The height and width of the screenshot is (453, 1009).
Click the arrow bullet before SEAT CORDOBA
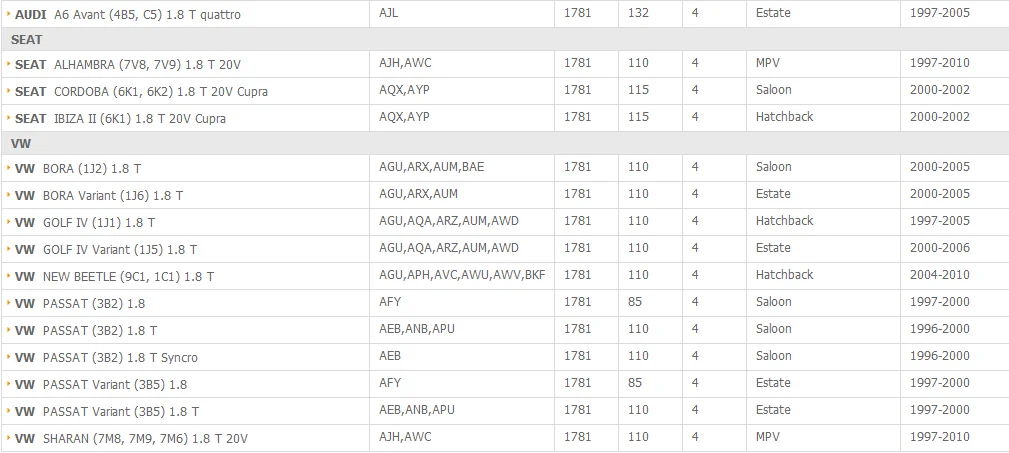[x=8, y=91]
